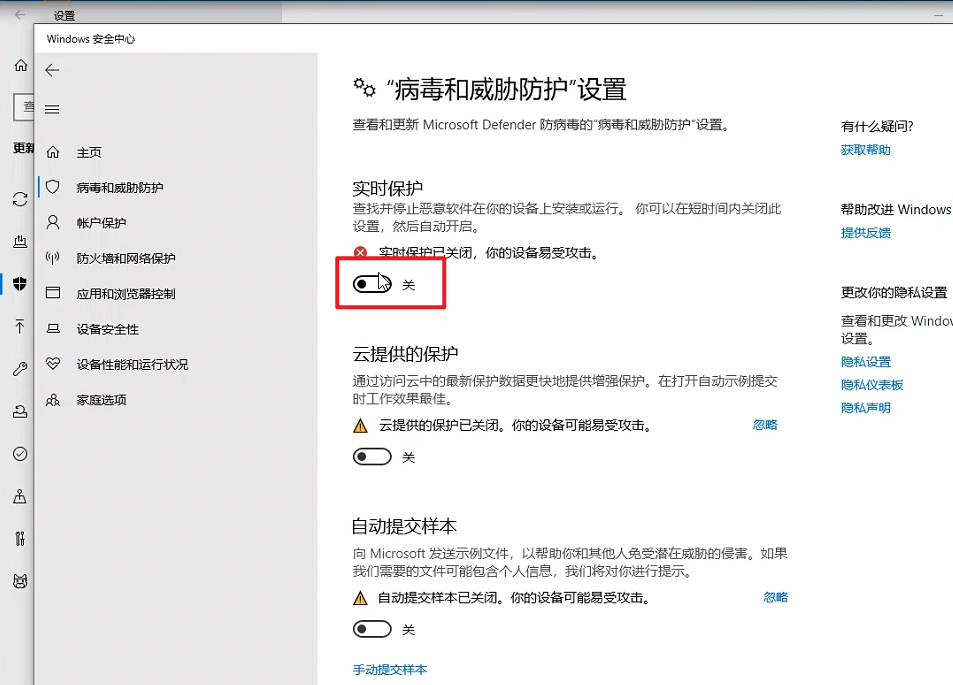Click 忽略 next to the 云提供的保护 warning
Screen dimensions: 953x685
coord(764,425)
